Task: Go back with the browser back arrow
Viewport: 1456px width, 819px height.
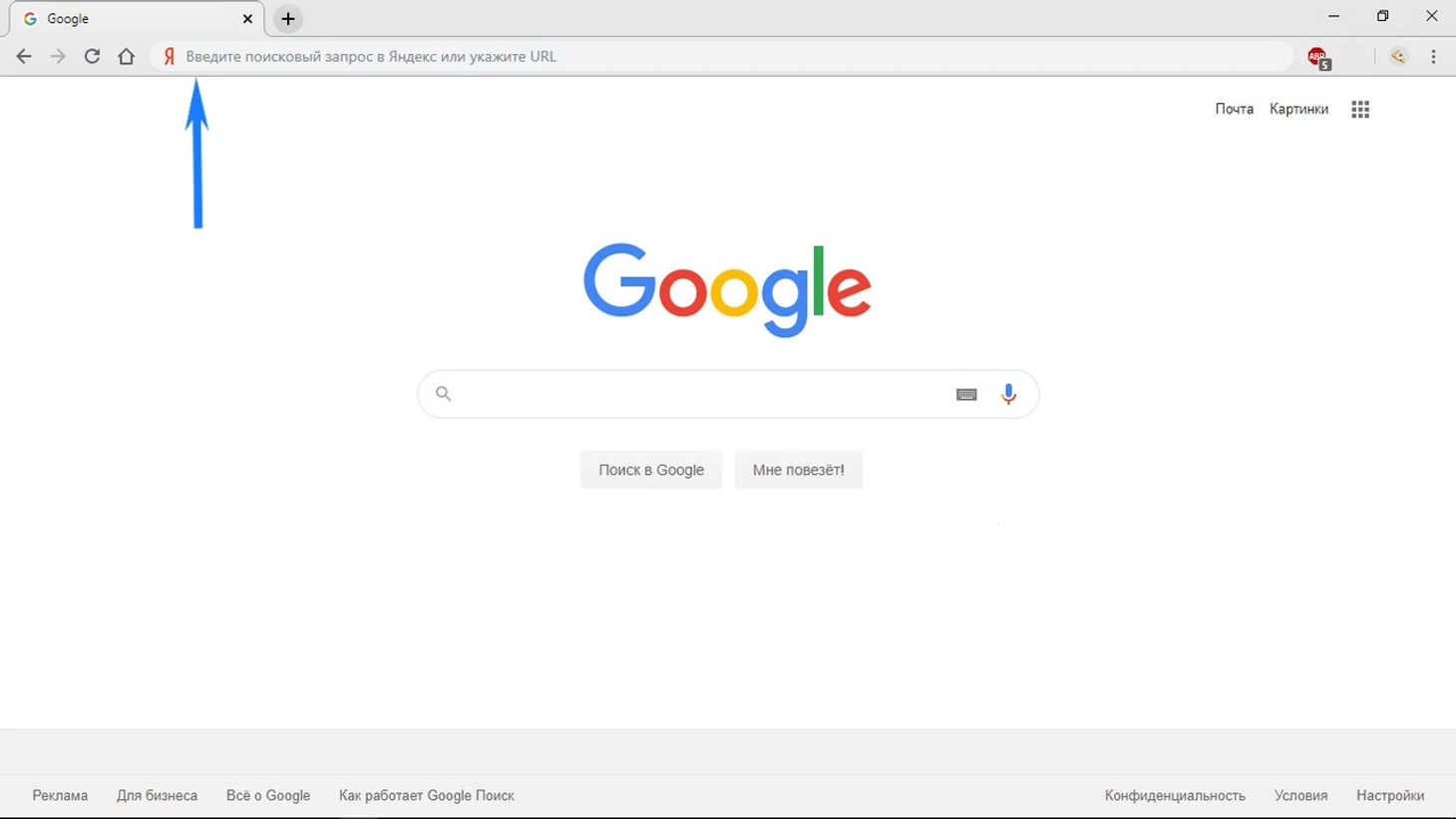Action: (24, 57)
